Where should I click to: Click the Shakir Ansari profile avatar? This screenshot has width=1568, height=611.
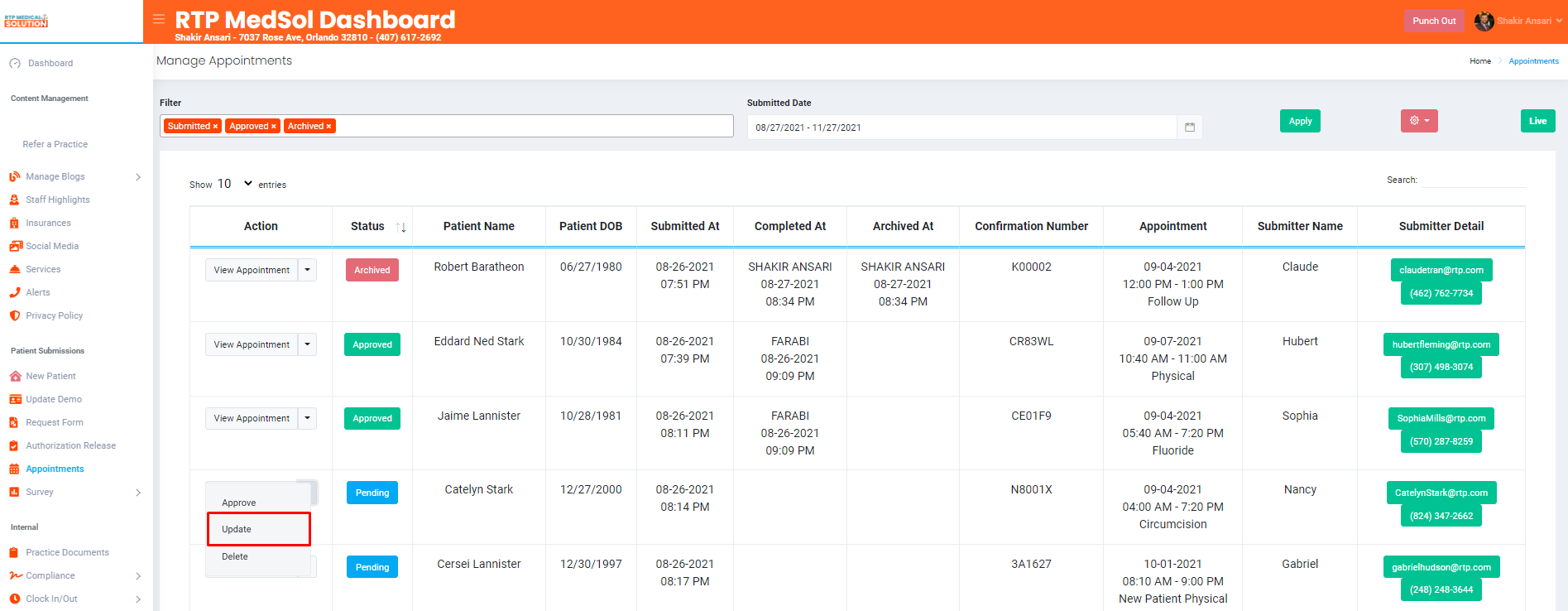1484,21
